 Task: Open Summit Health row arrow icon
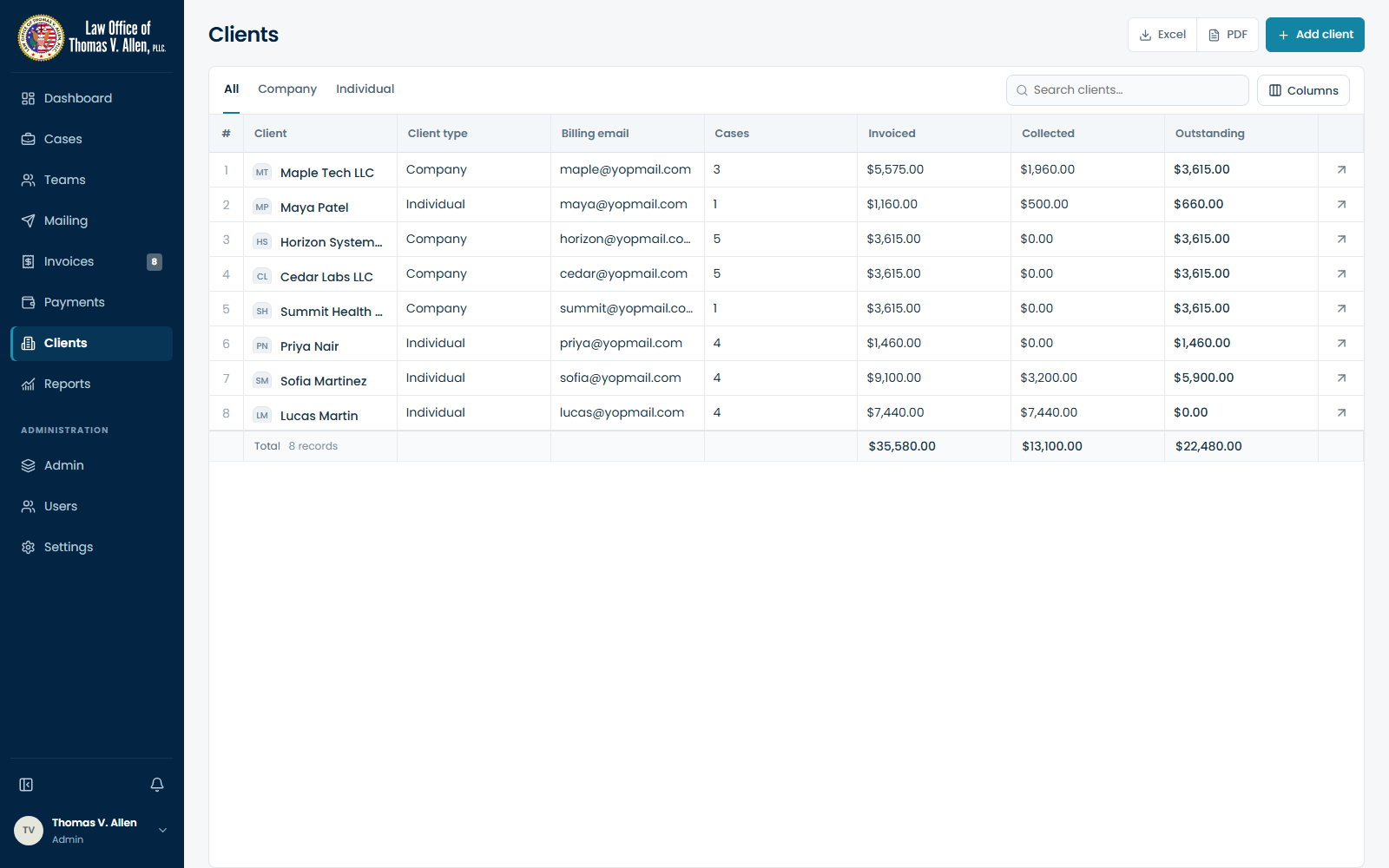[1341, 309]
